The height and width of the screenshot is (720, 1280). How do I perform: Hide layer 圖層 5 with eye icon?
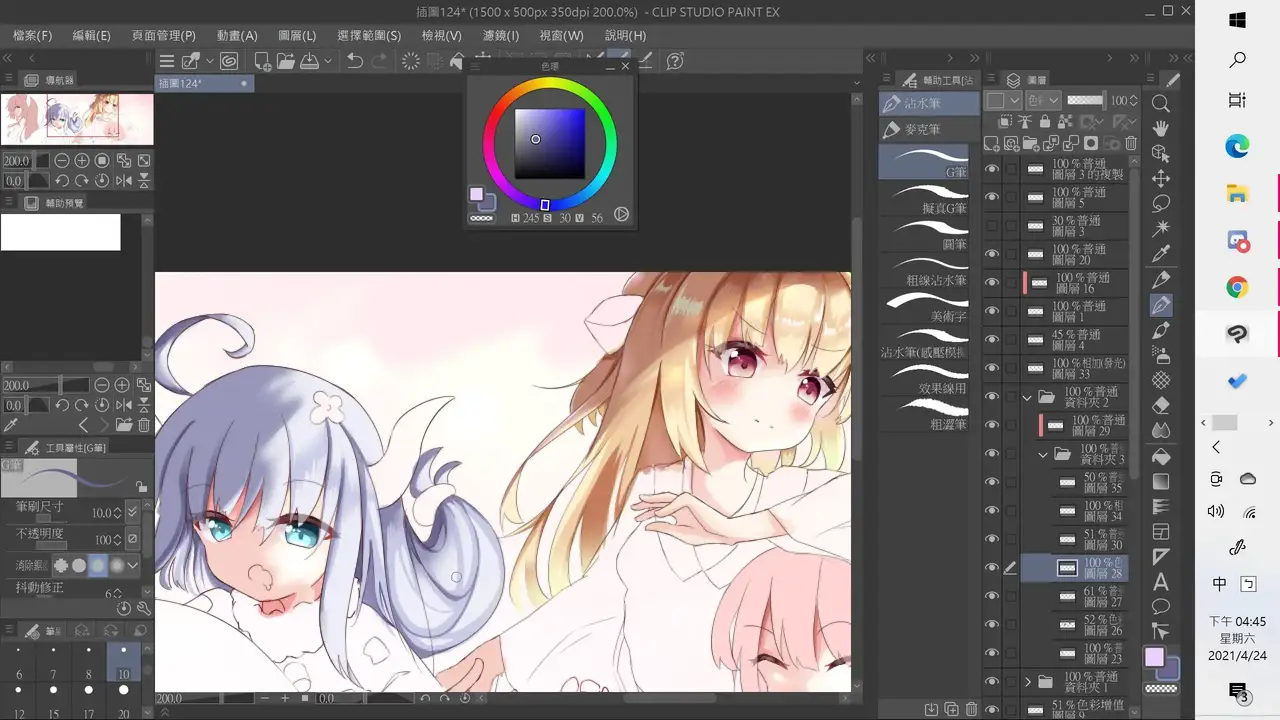click(x=992, y=198)
